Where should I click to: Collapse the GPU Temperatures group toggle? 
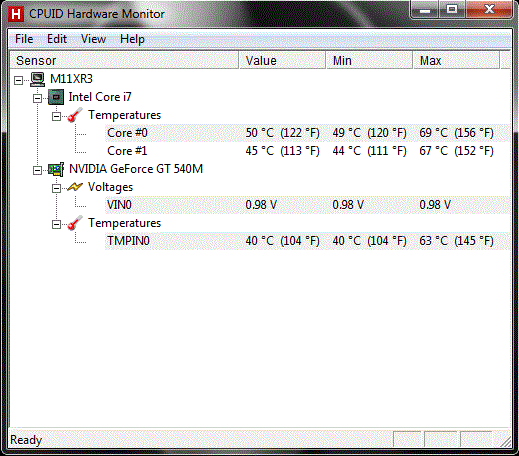56,224
